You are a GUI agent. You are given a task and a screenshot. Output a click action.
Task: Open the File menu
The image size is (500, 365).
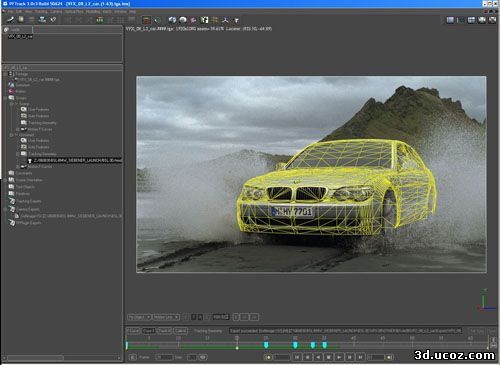pyautogui.click(x=10, y=12)
